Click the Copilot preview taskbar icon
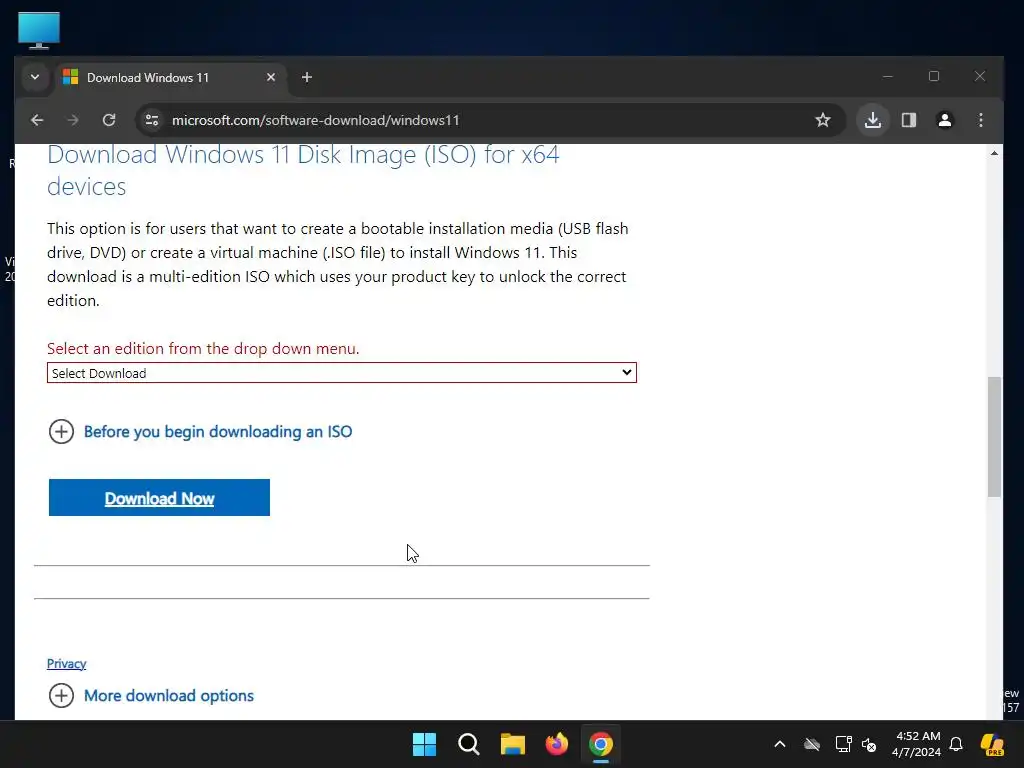The width and height of the screenshot is (1024, 768). 992,744
